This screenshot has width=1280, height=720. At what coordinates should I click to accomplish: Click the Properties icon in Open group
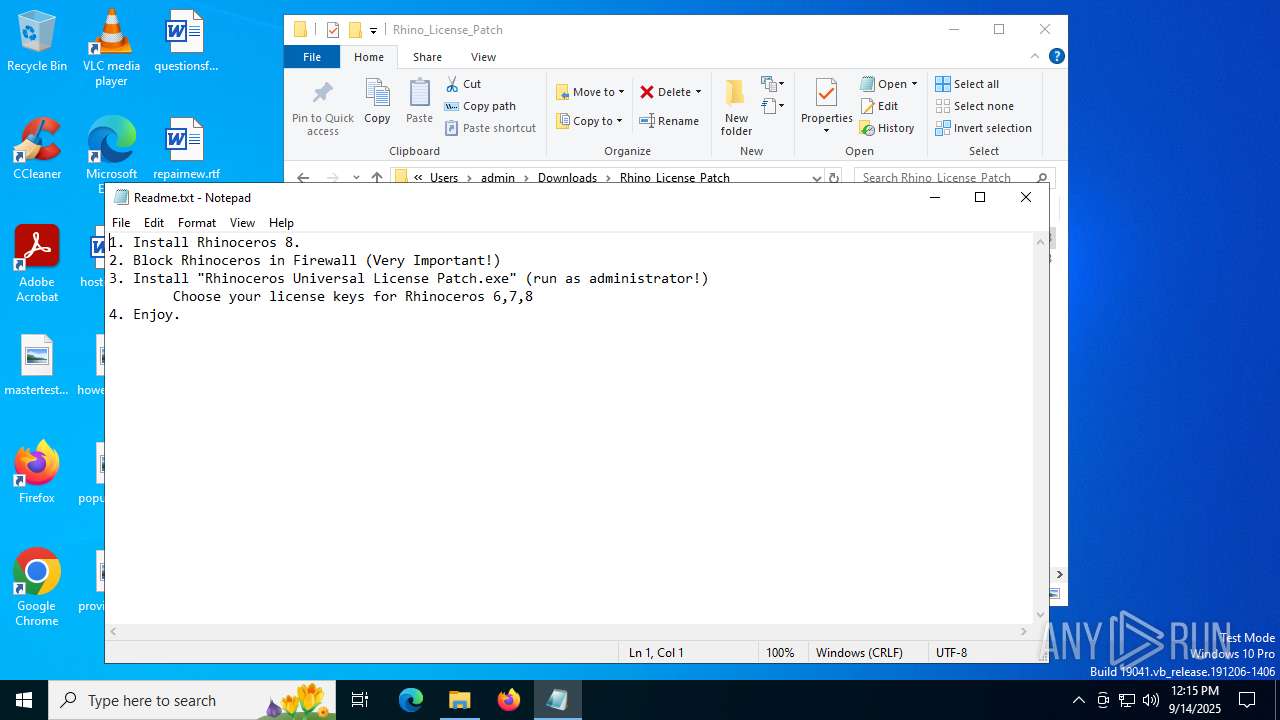(x=826, y=94)
